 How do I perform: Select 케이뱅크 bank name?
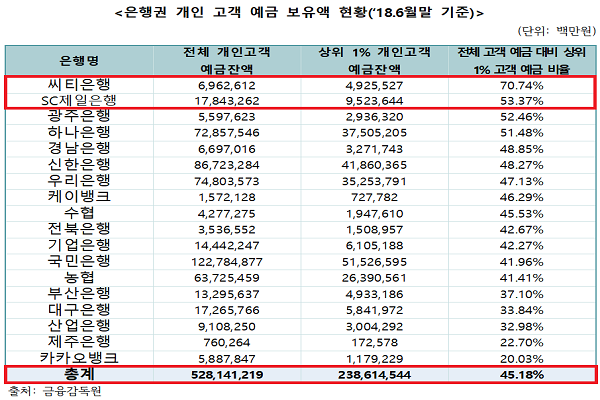pyautogui.click(x=79, y=197)
